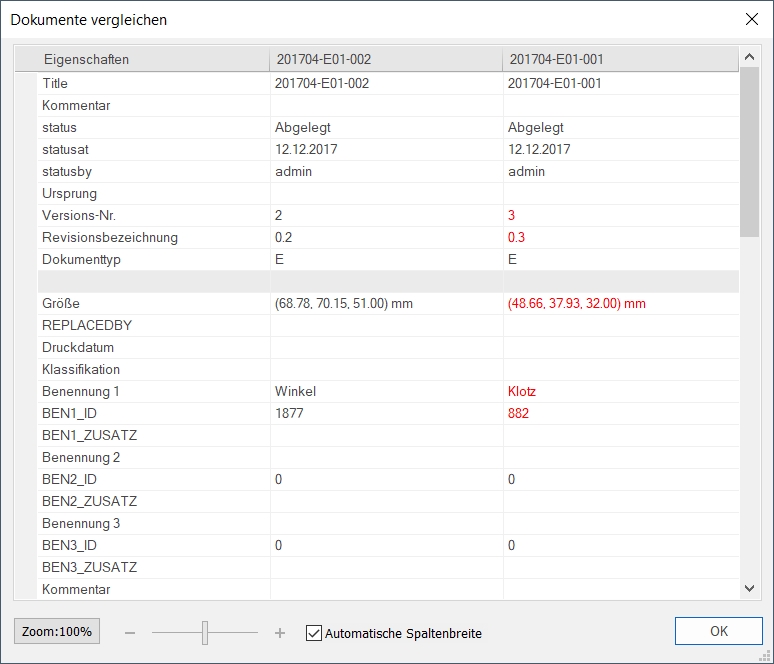This screenshot has height=664, width=774.
Task: Click the zoom slider handle
Action: (x=205, y=633)
